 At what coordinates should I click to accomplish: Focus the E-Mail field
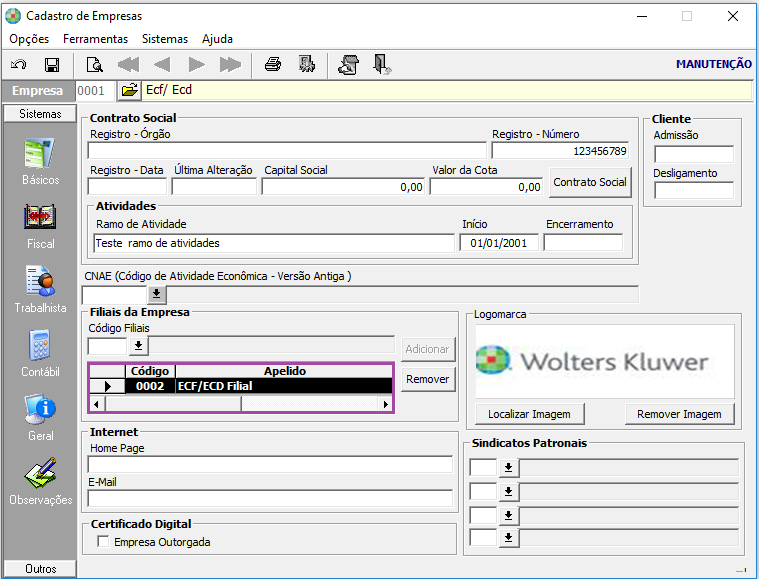(270, 498)
